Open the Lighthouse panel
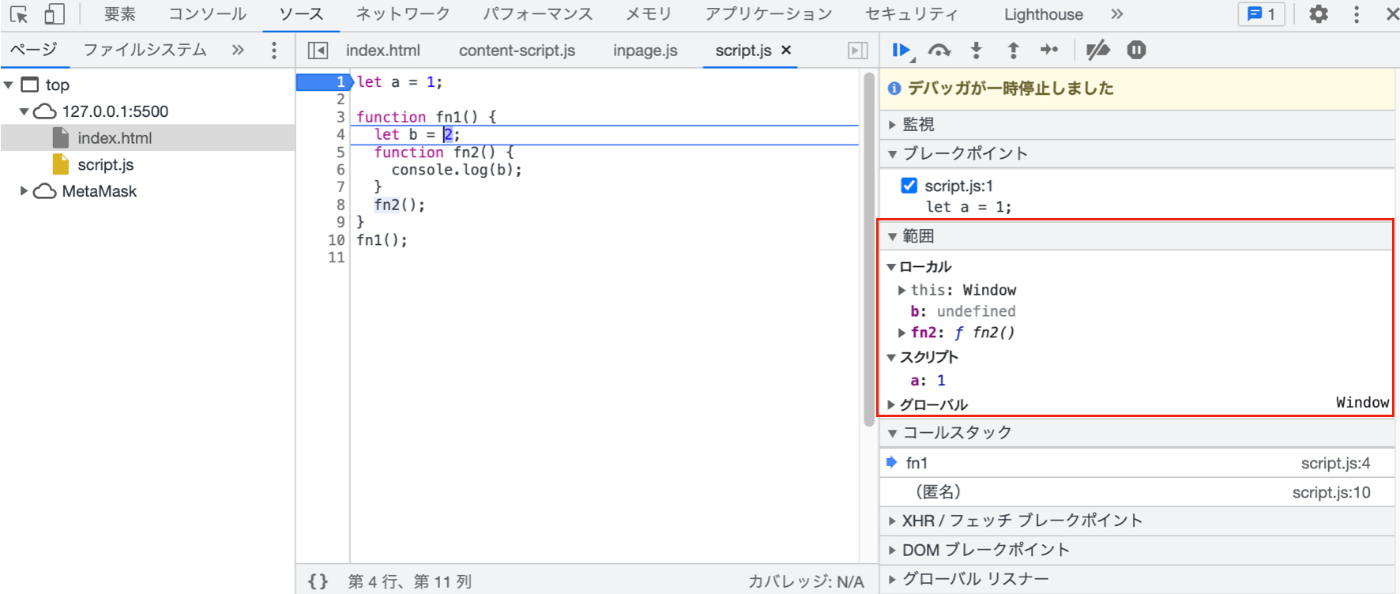The image size is (1400, 594). click(1043, 14)
